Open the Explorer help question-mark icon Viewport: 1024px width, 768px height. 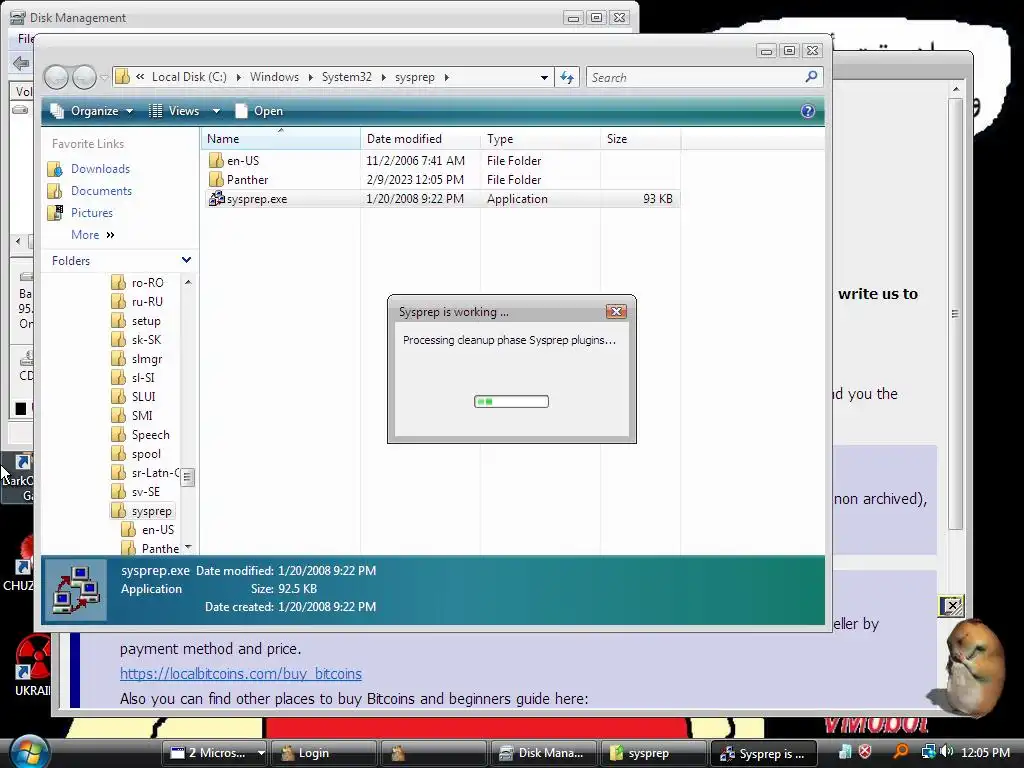coord(808,111)
